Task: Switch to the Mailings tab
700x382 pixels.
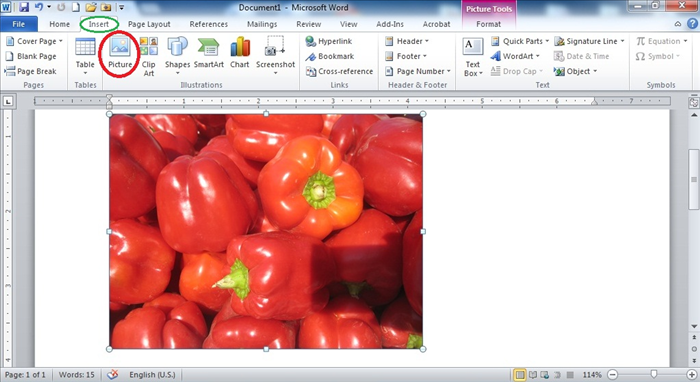Action: (262, 24)
